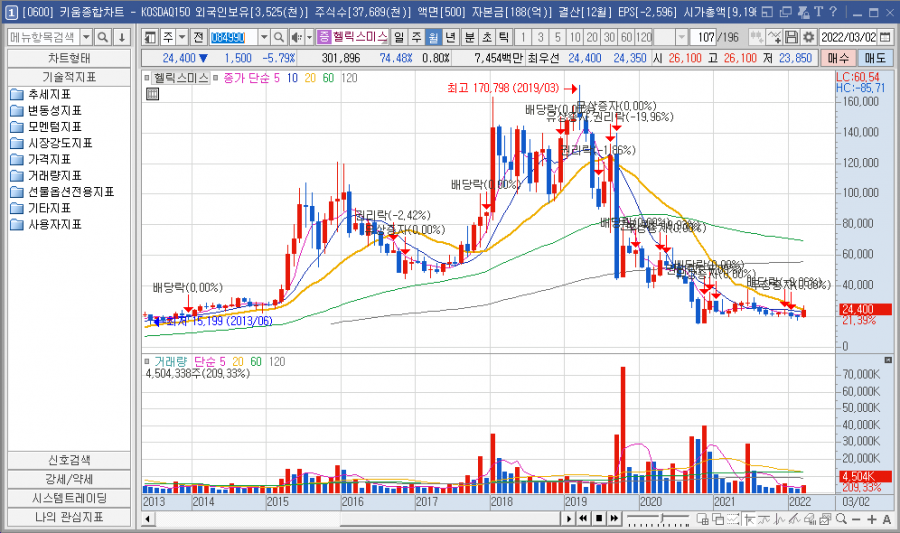
Task: Click the play playback button
Action: pos(569,519)
